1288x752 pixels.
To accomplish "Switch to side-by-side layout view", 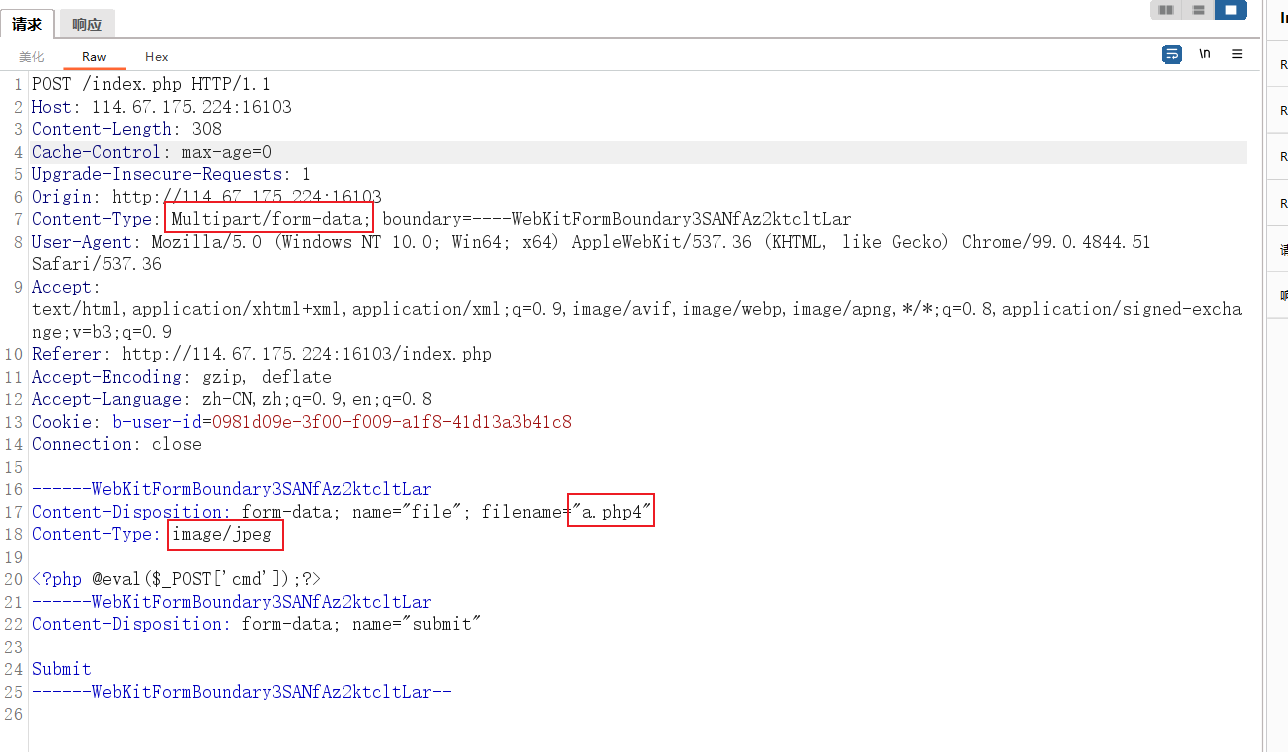I will pos(1165,10).
